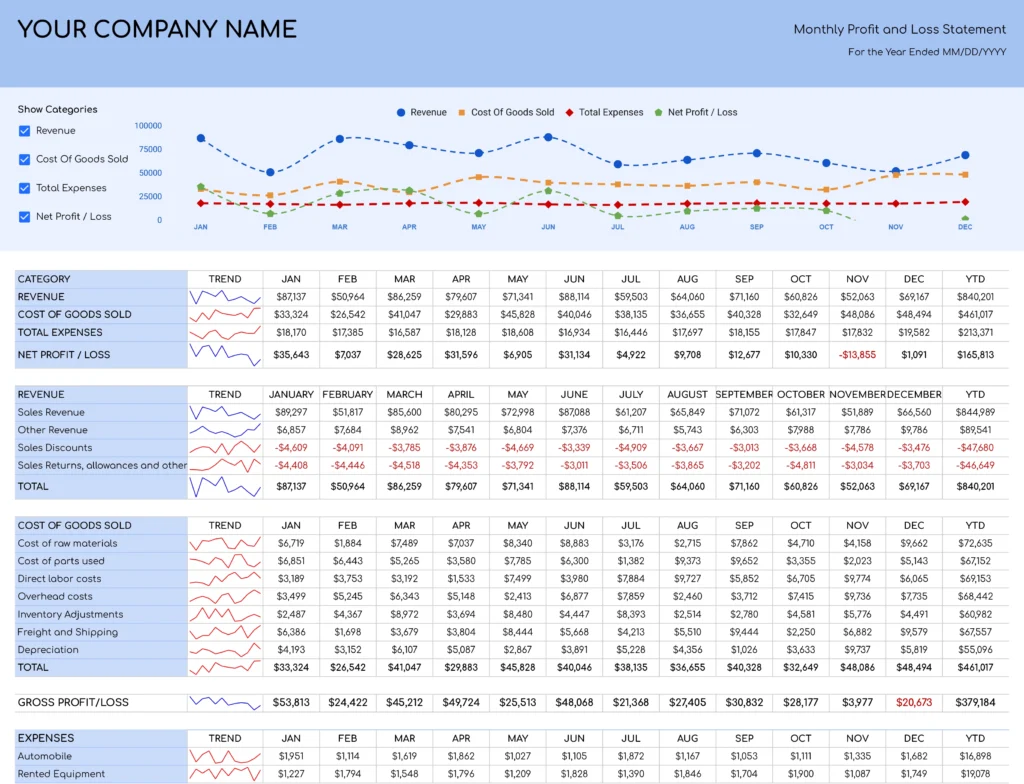
Task: Select the Cost of raw materials row label
Action: click(67, 543)
